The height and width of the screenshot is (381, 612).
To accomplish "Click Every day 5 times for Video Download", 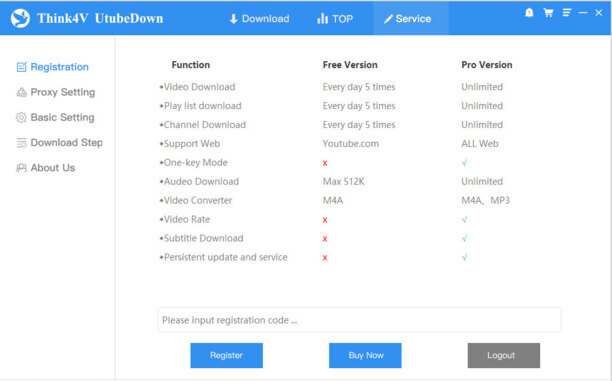I will pyautogui.click(x=359, y=87).
